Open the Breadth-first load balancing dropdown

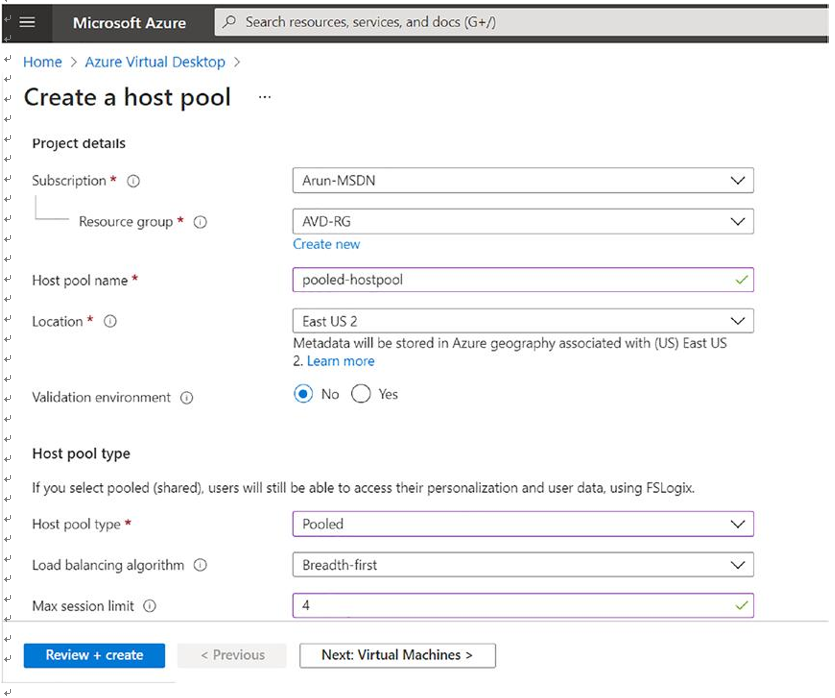[523, 565]
